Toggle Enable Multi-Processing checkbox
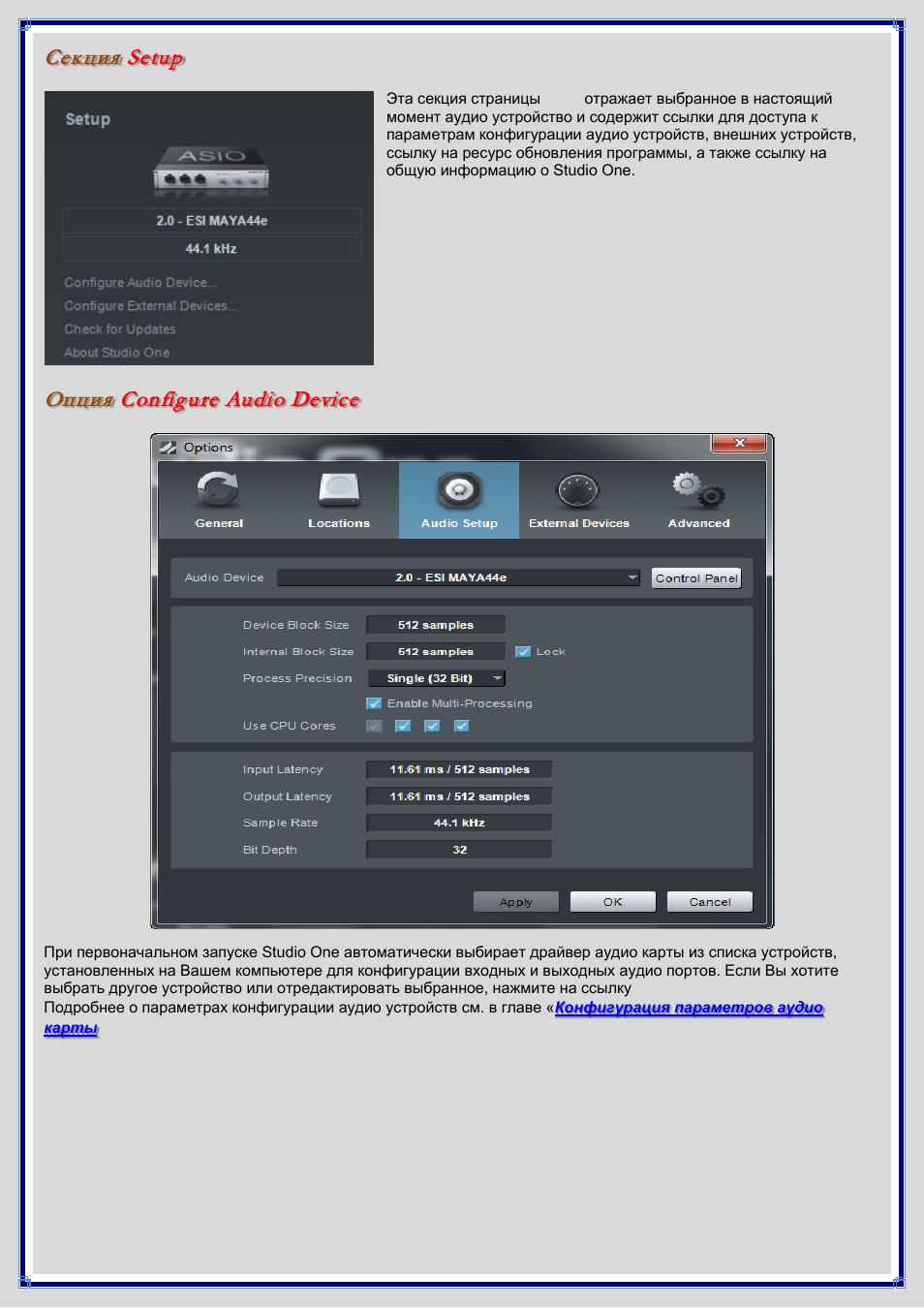The image size is (924, 1308). (374, 703)
